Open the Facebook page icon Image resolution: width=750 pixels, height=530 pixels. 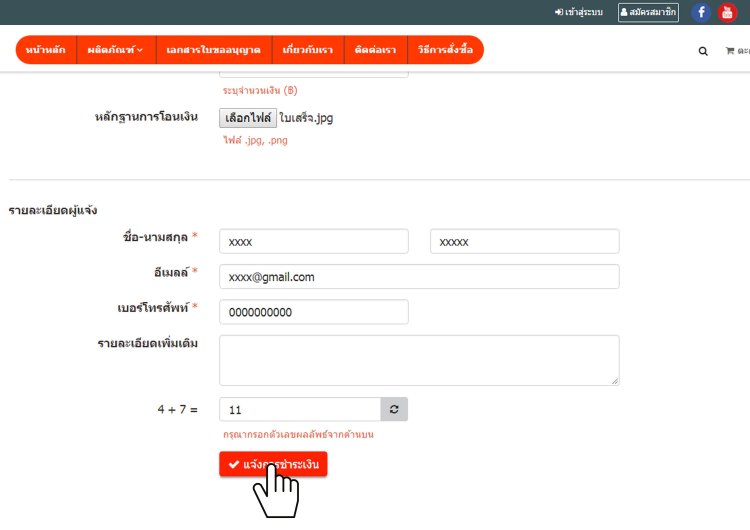coord(700,13)
